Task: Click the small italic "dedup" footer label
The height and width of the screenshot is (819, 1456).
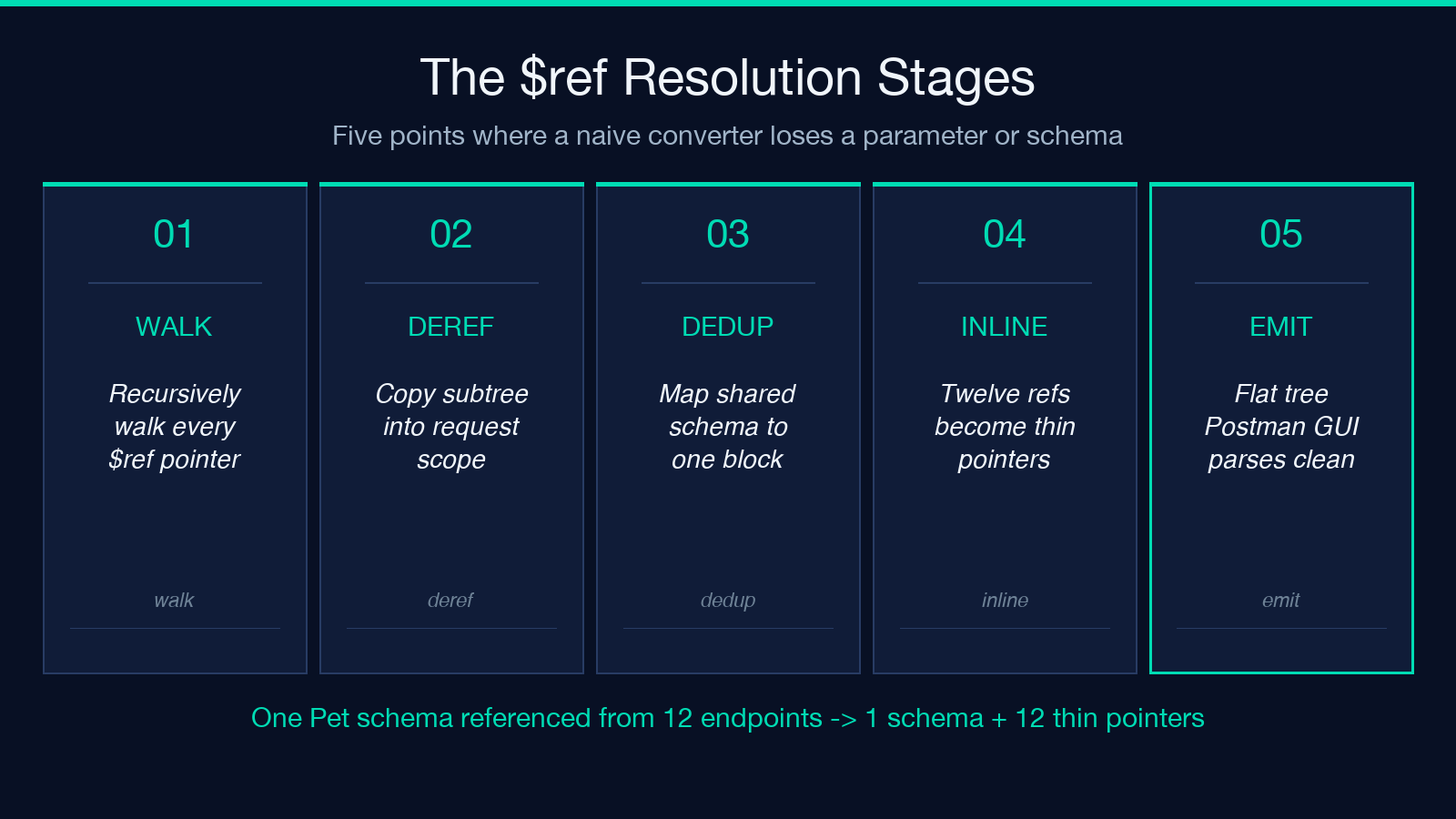Action: tap(727, 601)
